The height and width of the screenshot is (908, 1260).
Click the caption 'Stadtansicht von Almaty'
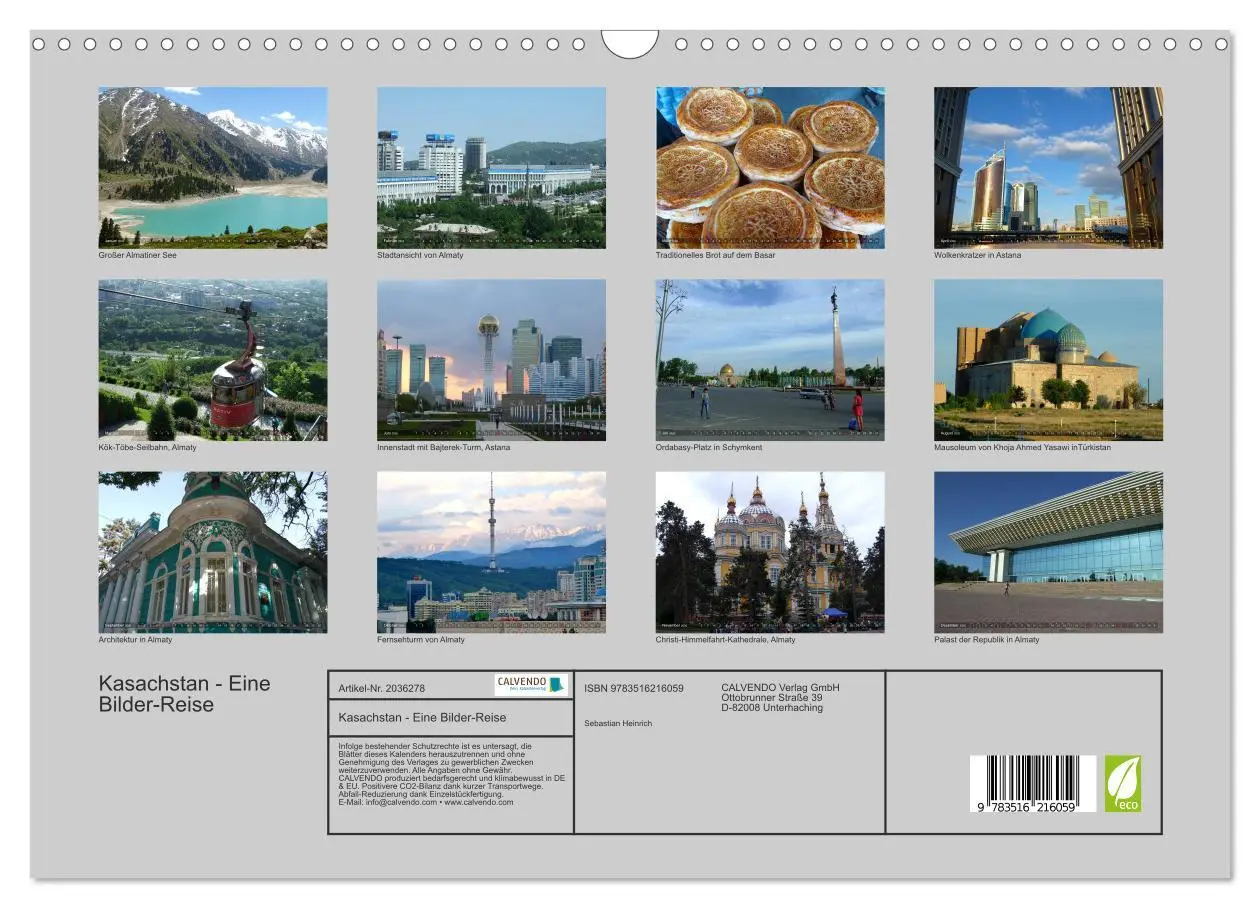pos(420,255)
